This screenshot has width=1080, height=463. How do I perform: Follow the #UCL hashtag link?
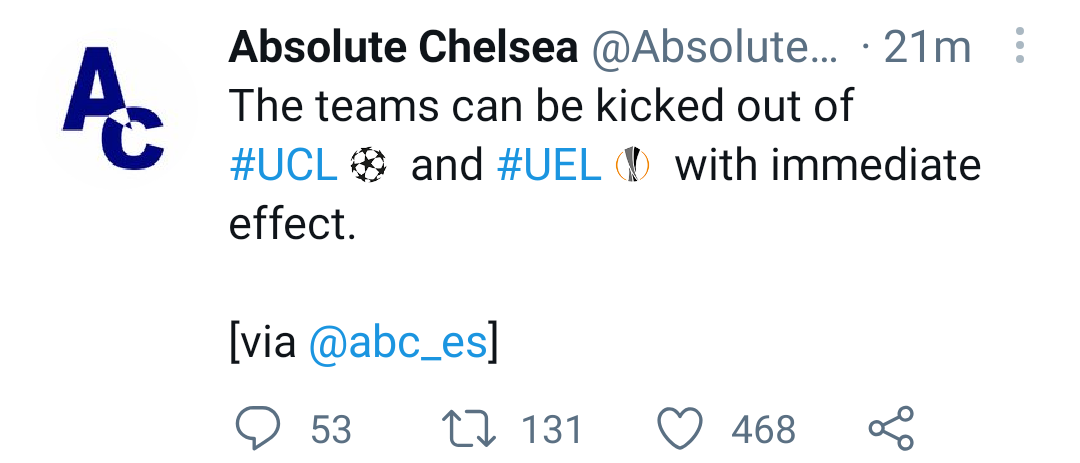(284, 166)
